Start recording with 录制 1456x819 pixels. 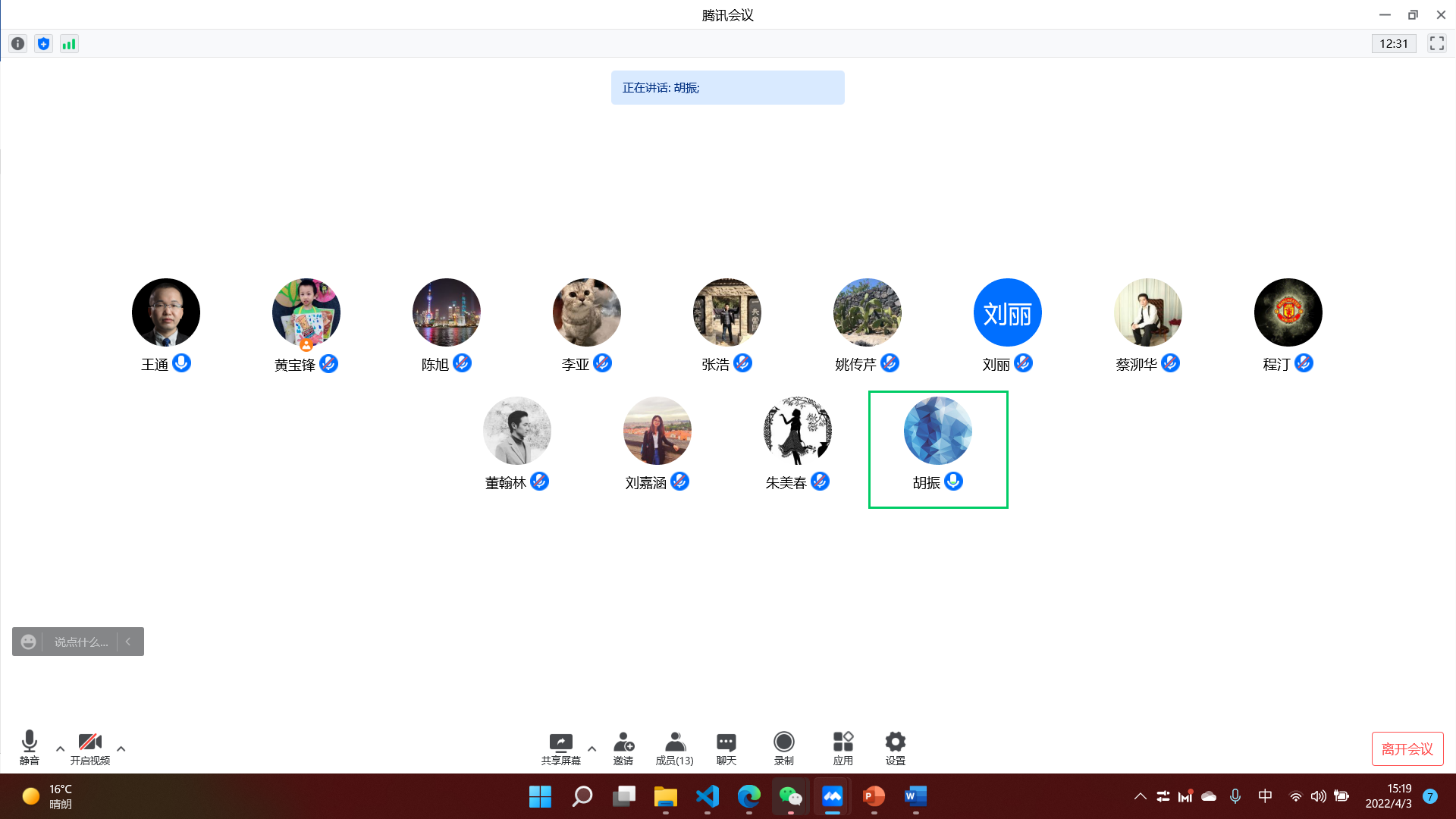[784, 748]
